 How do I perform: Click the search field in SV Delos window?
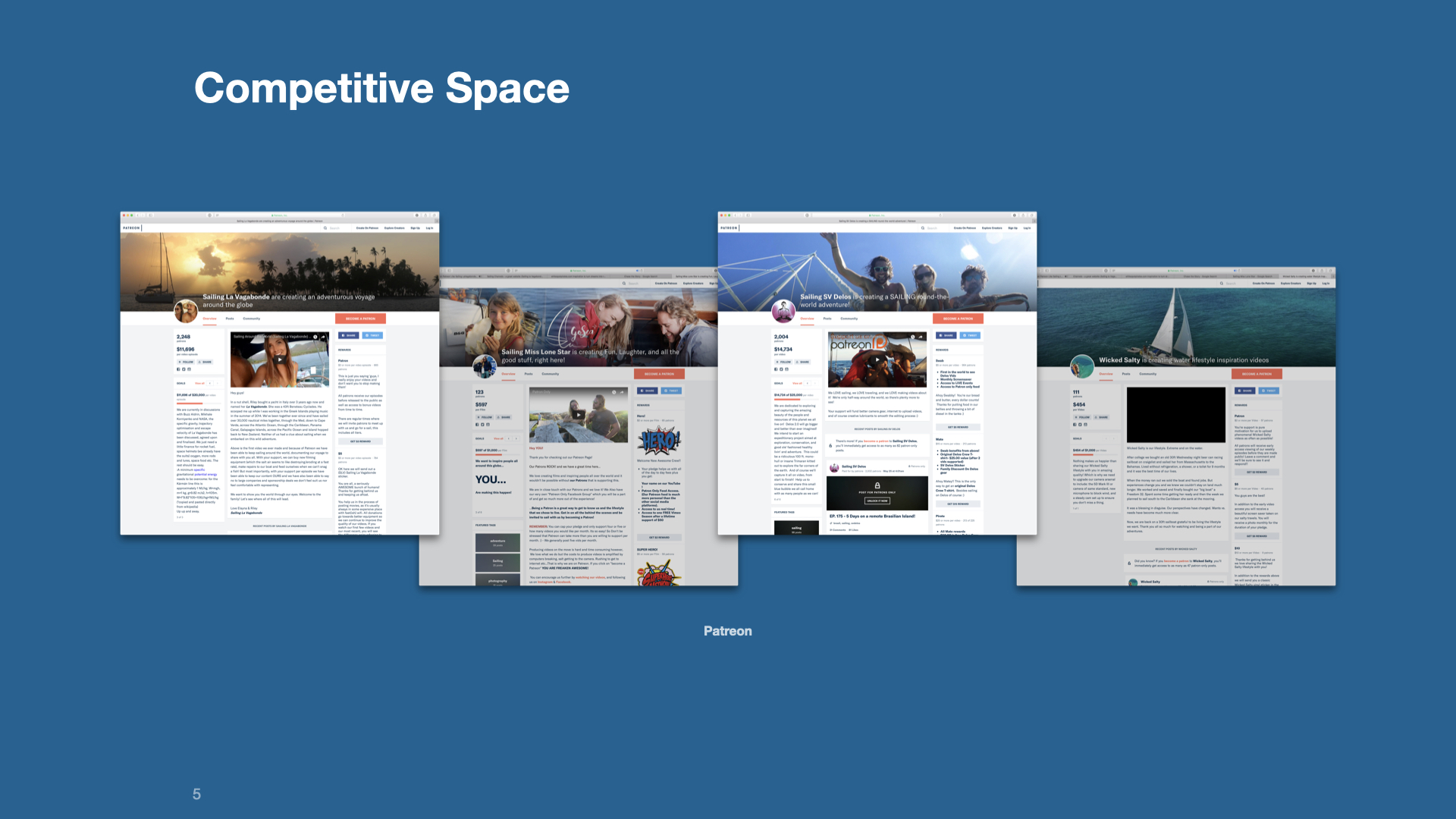(933, 227)
